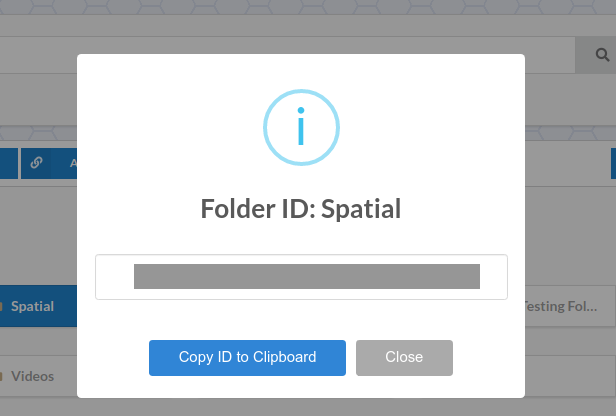
Task: Click the folder ID text field
Action: (301, 277)
